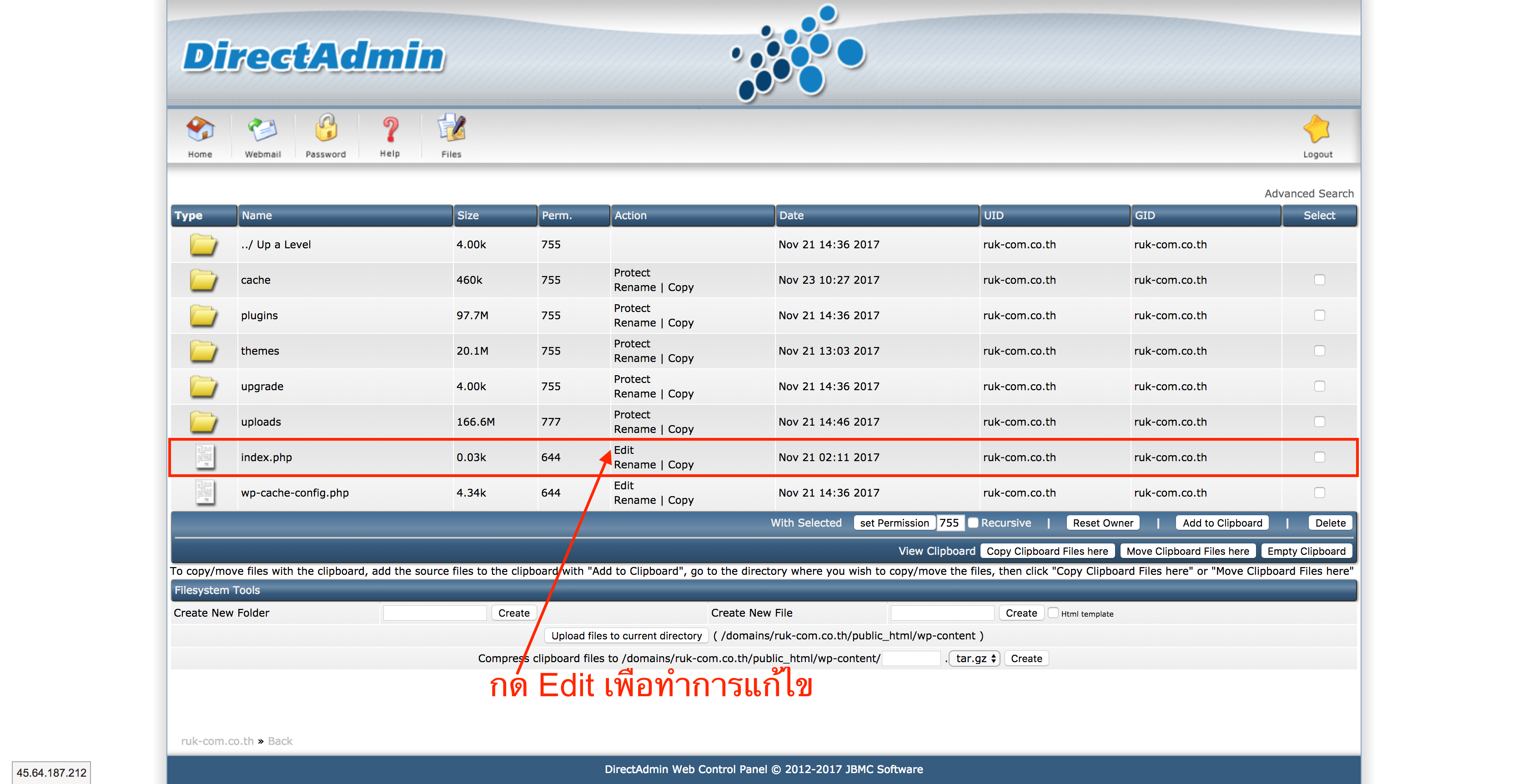This screenshot has width=1528, height=784.
Task: Click Copy for wp-cache-config.php
Action: (x=680, y=501)
